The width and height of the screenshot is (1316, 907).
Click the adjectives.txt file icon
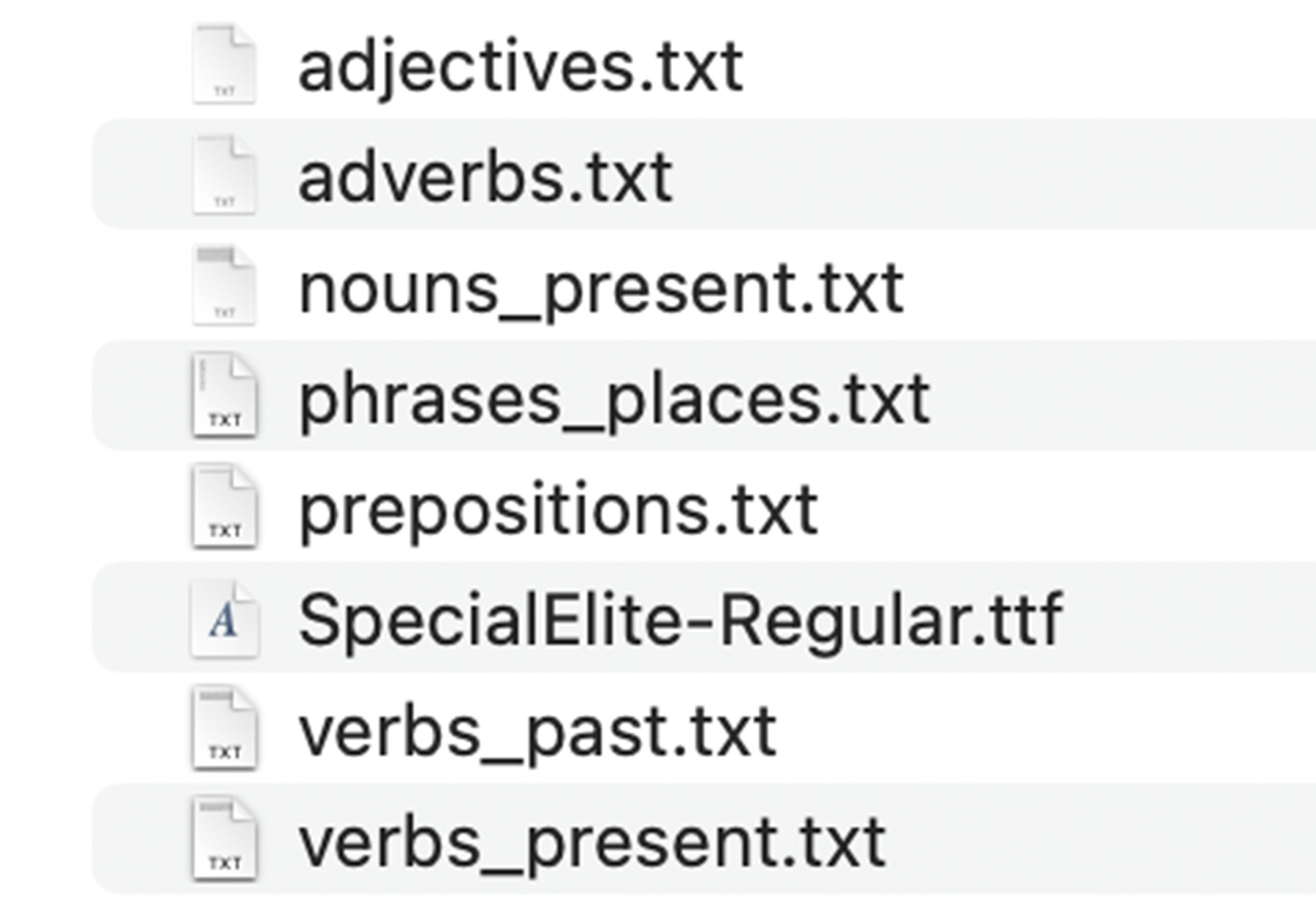(224, 64)
